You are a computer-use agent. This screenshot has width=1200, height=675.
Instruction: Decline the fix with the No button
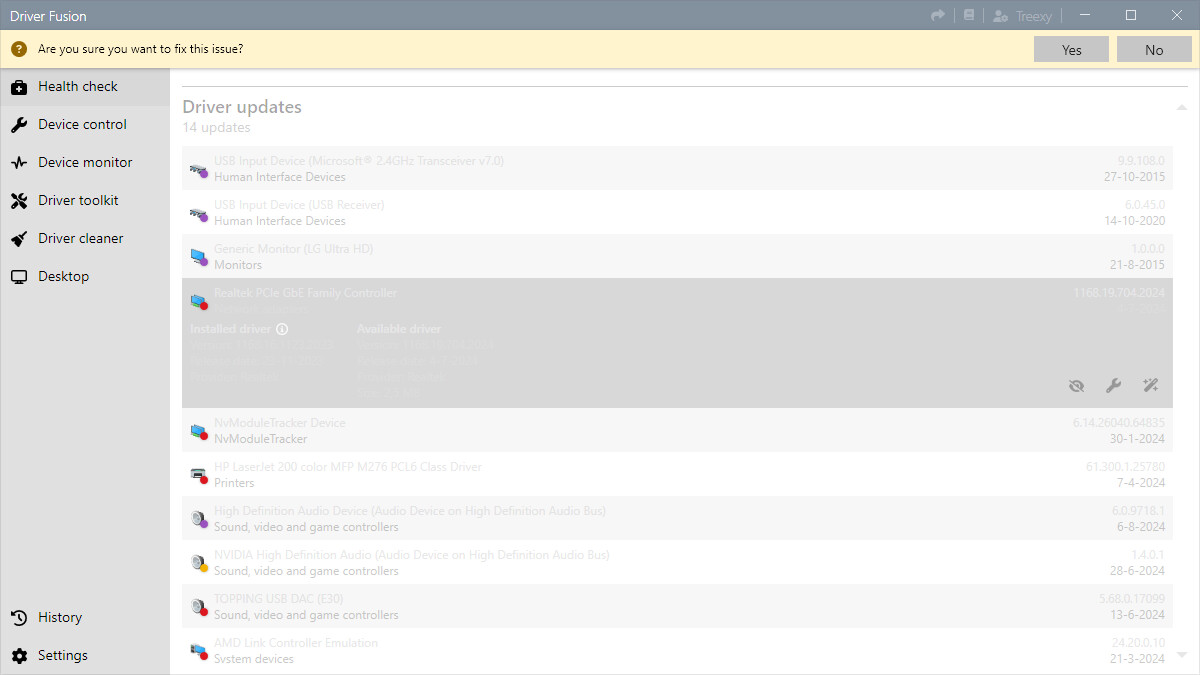[x=1154, y=49]
